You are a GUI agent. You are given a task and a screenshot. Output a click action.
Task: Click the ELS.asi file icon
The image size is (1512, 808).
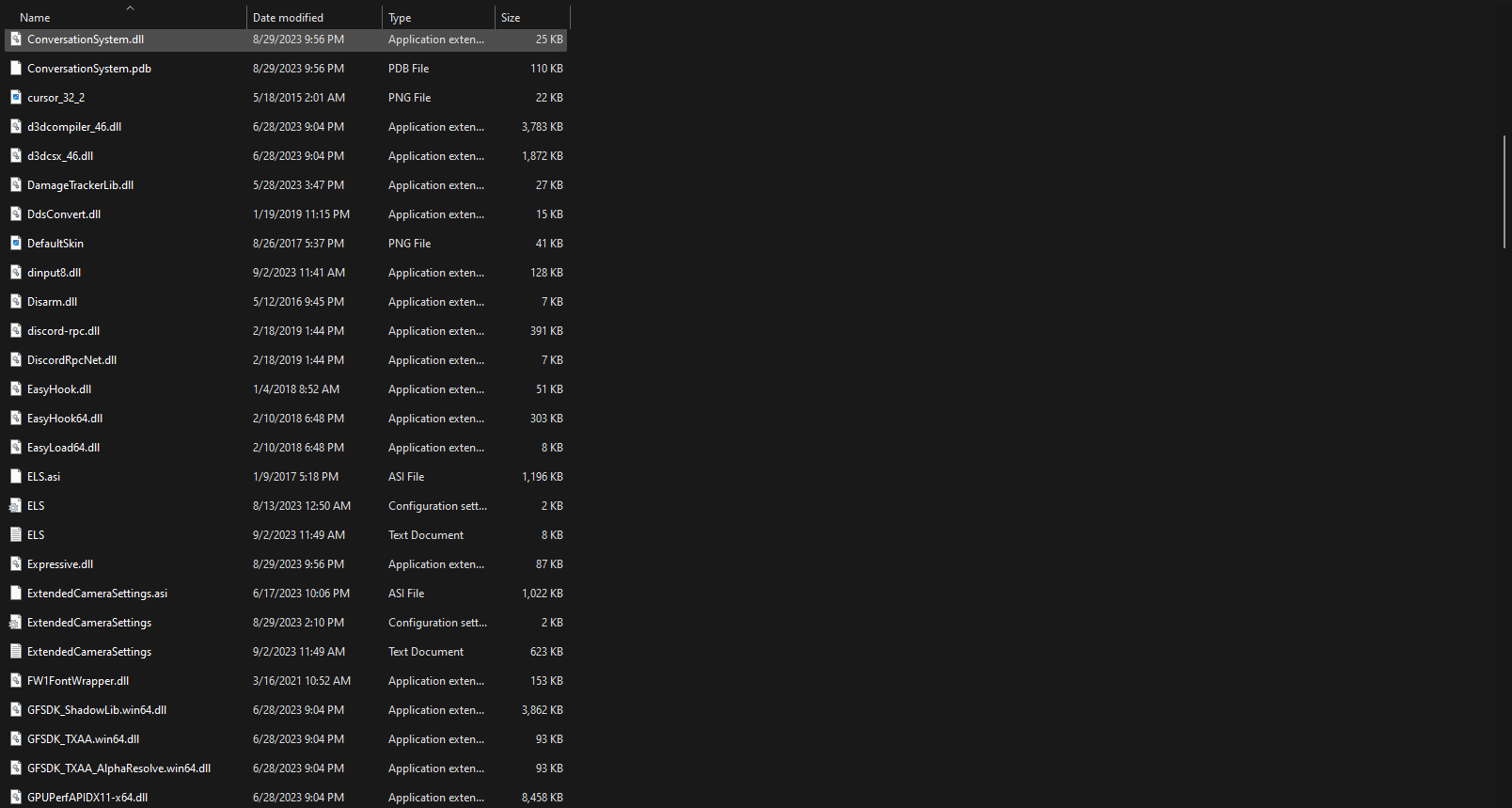click(x=16, y=477)
